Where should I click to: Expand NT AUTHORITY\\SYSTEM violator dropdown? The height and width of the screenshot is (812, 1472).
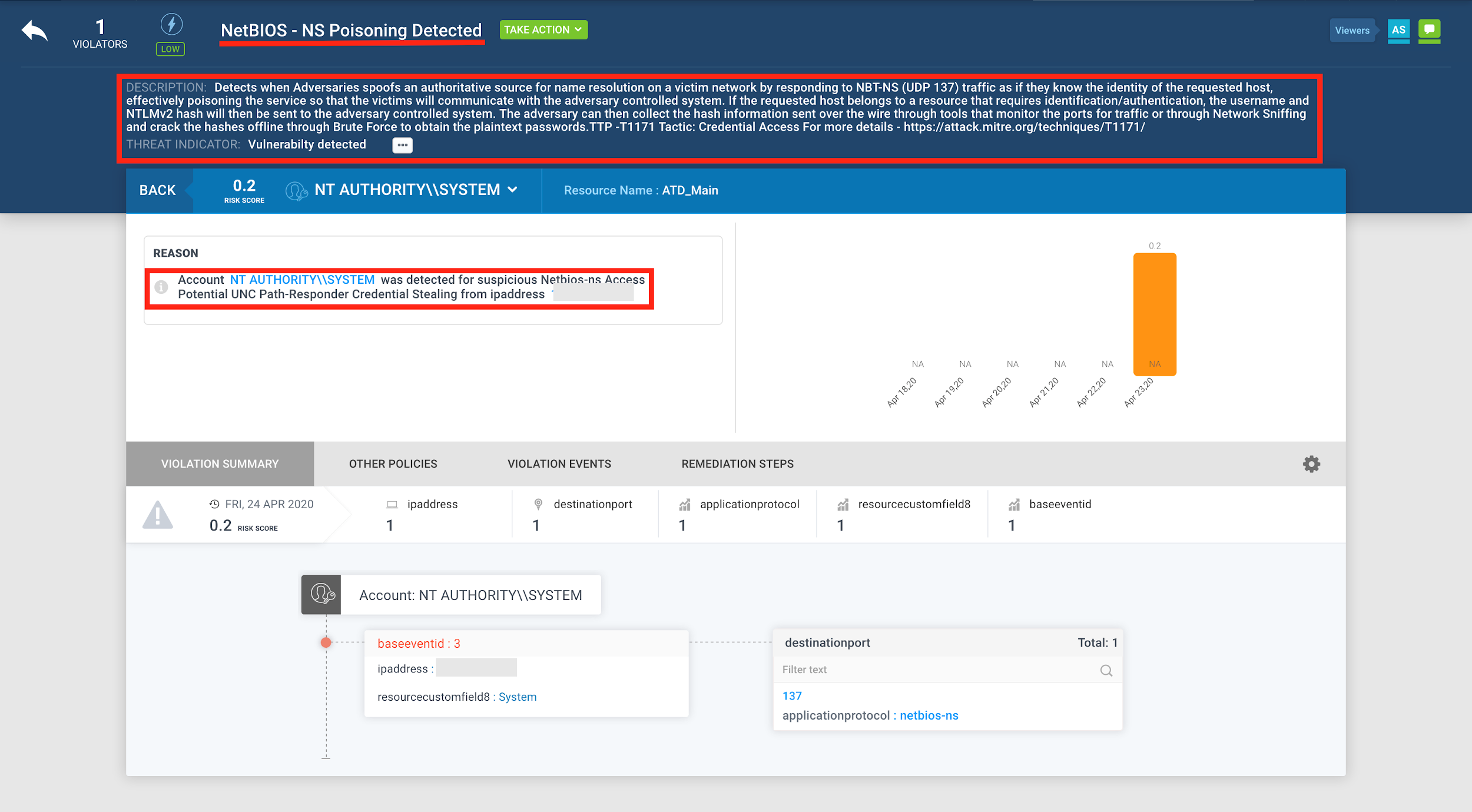pyautogui.click(x=512, y=190)
